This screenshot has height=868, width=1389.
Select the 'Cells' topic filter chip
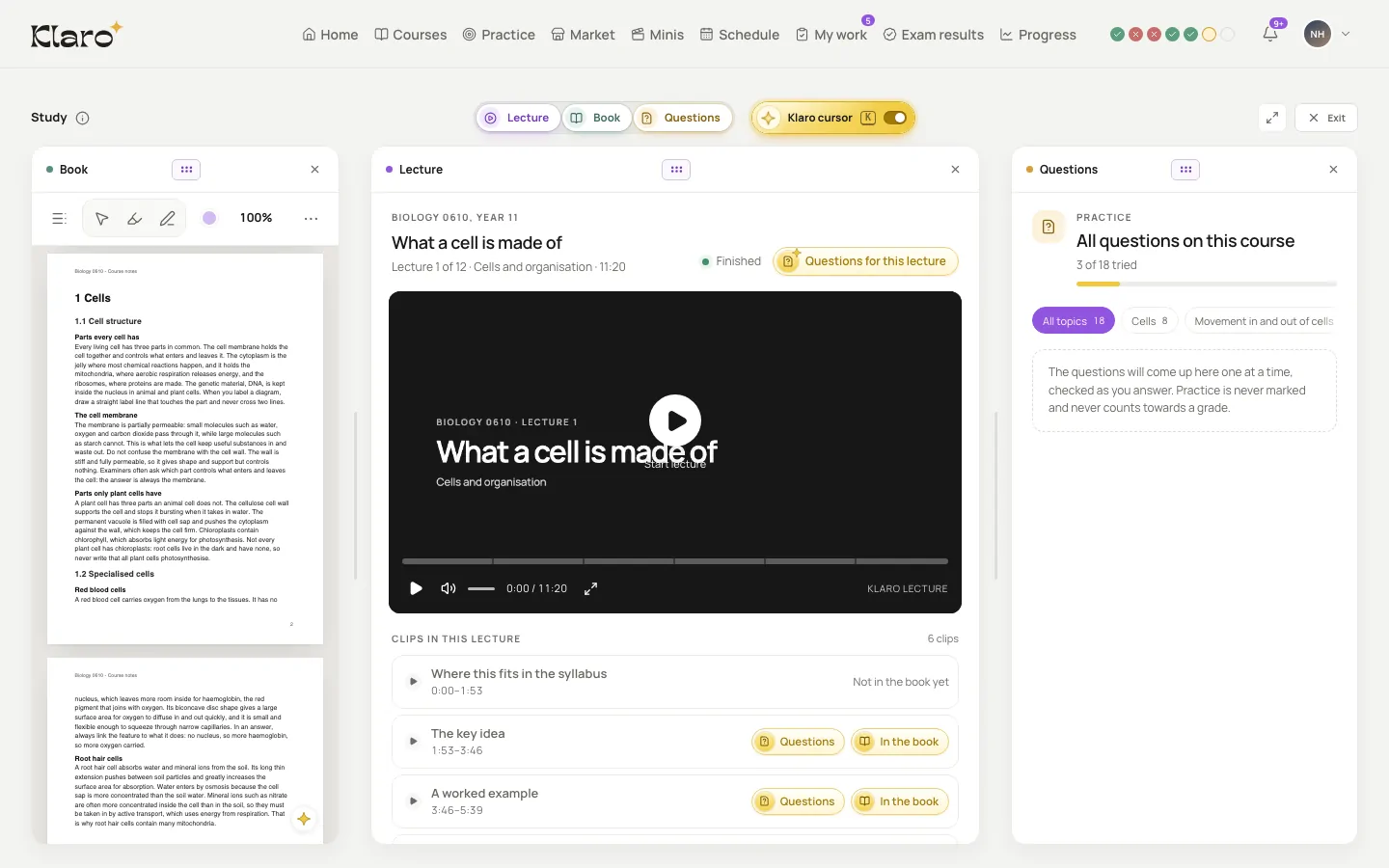coord(1150,321)
